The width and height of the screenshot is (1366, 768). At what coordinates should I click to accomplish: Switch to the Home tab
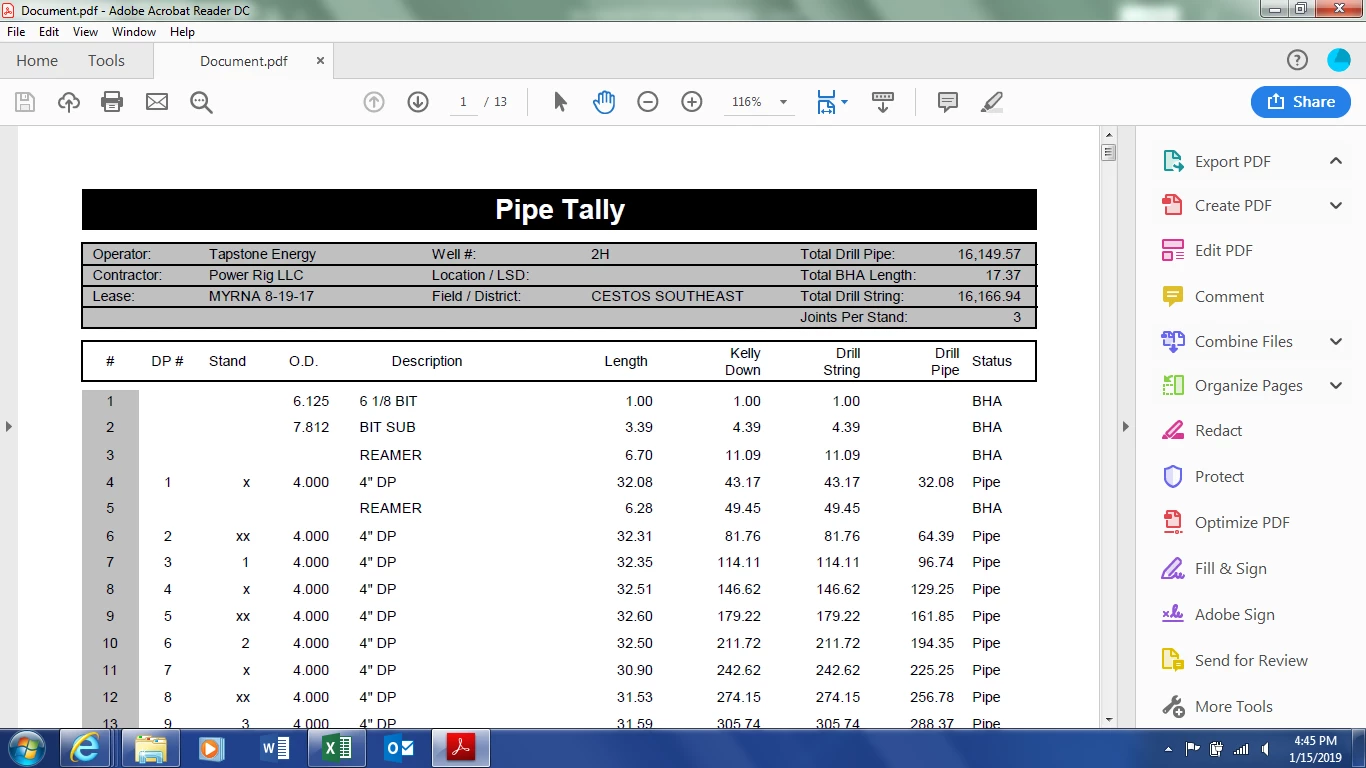pyautogui.click(x=37, y=61)
